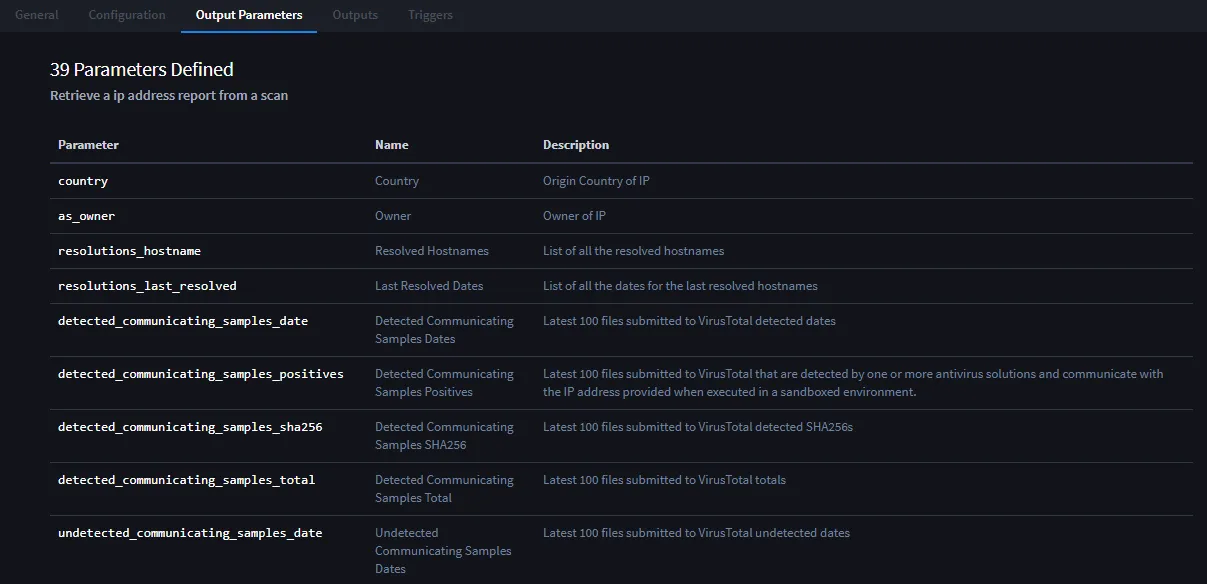Click the 'resolutions_hostname' parameter

click(130, 251)
